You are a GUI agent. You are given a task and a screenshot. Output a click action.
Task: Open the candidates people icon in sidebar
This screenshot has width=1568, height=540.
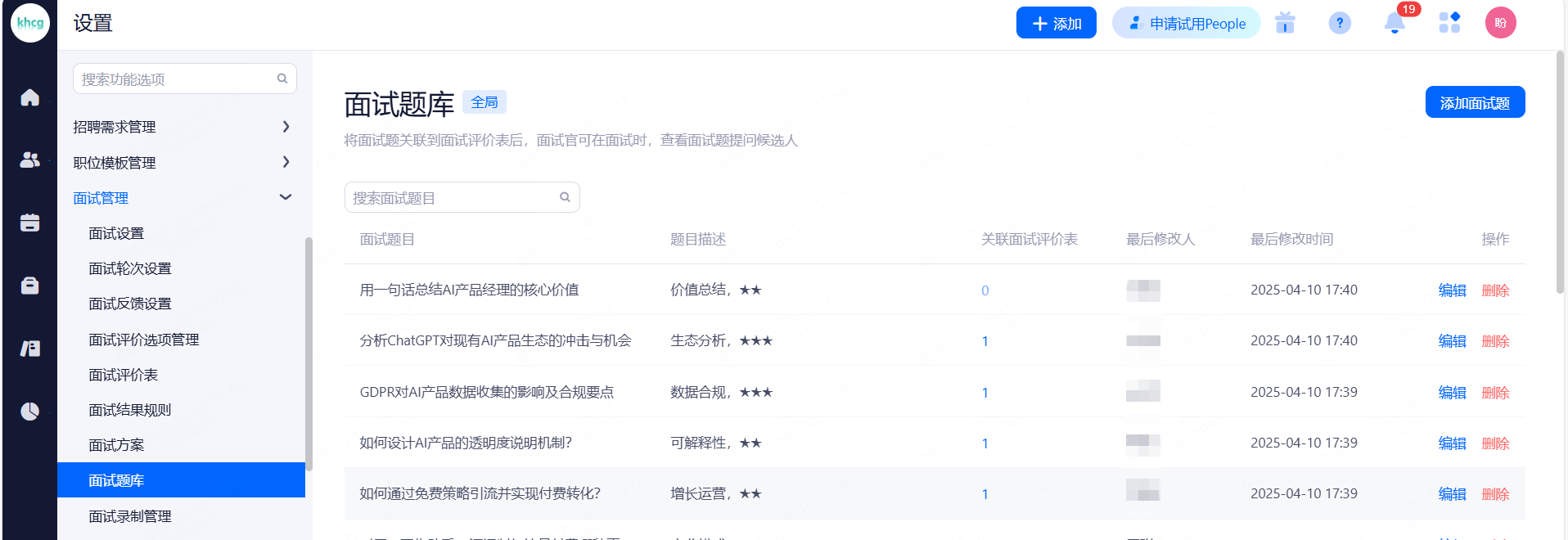[x=29, y=160]
